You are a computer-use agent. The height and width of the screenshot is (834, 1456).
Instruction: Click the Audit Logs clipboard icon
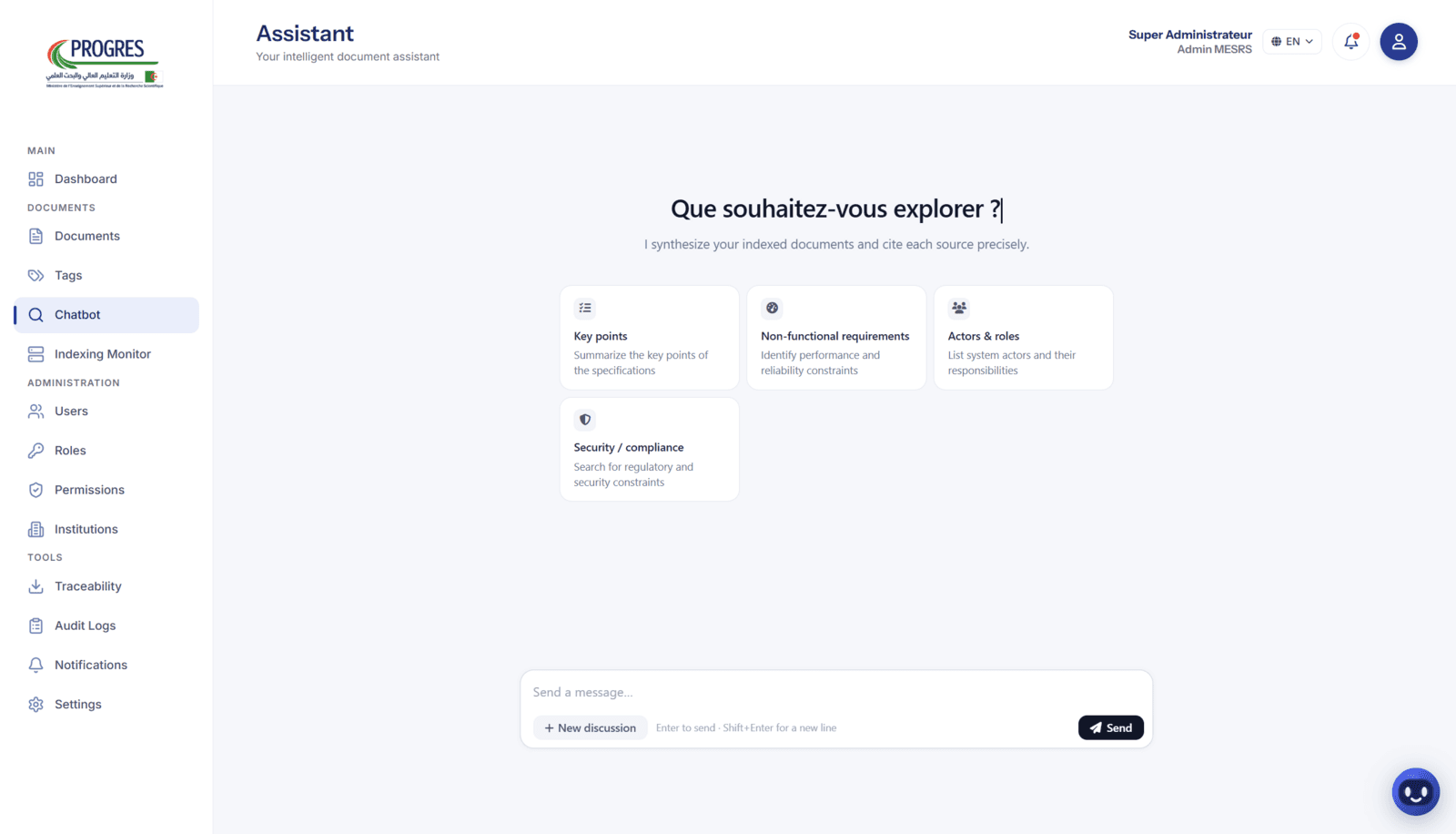(x=35, y=625)
